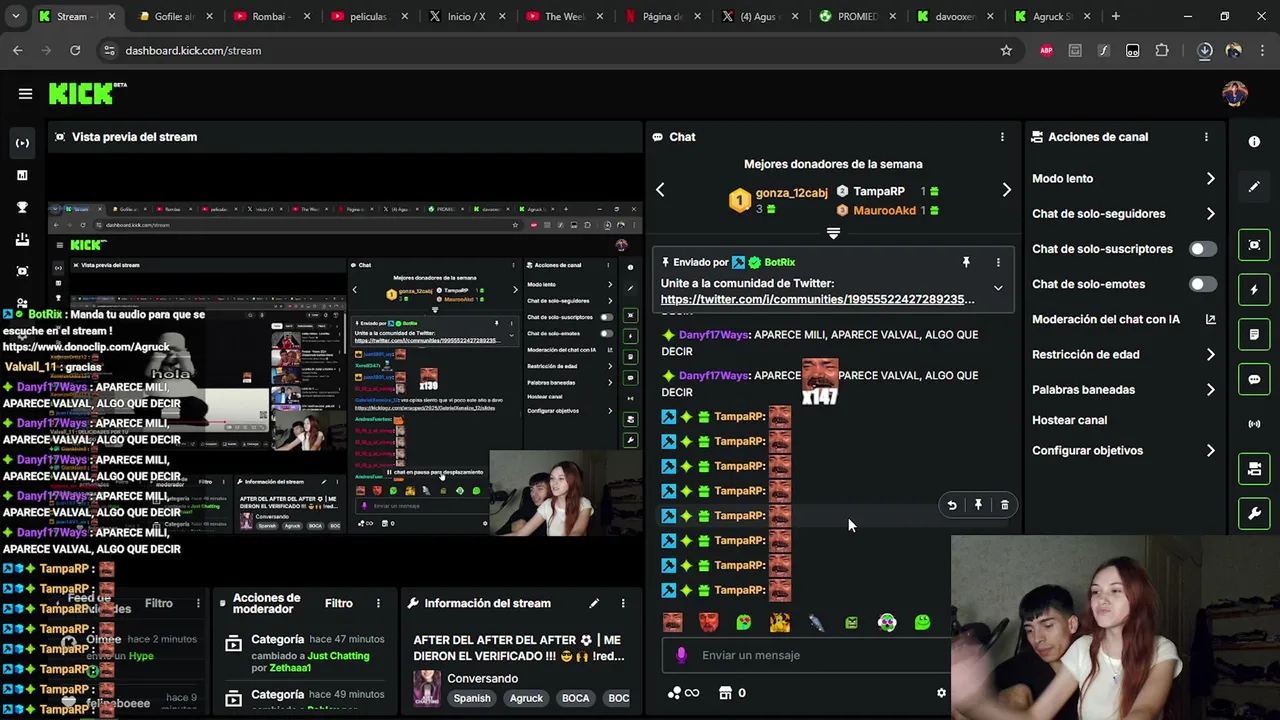Viewport: 1280px width, 720px height.
Task: Expand Chat de solo-seguidores options
Action: point(1210,214)
